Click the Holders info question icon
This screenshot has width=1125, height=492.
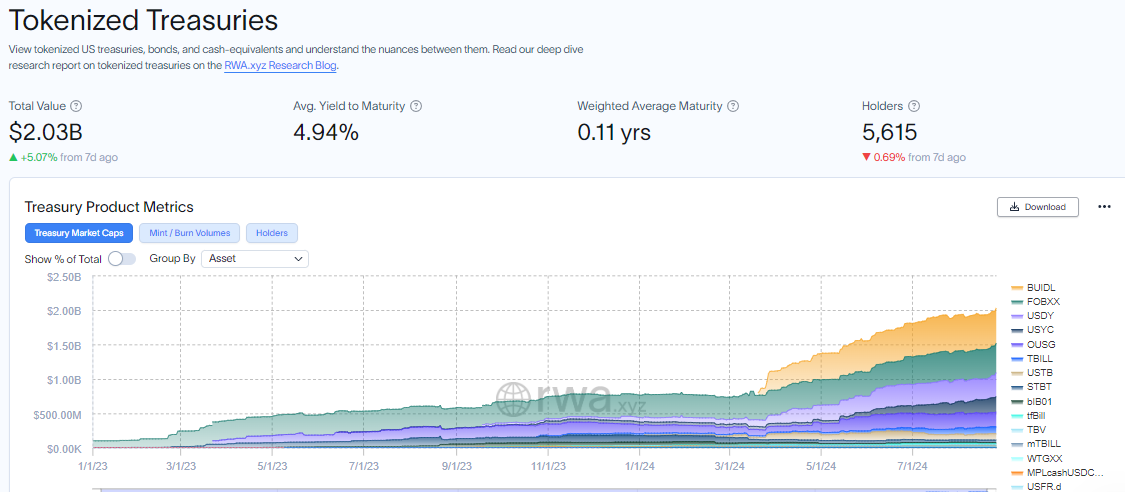(914, 106)
